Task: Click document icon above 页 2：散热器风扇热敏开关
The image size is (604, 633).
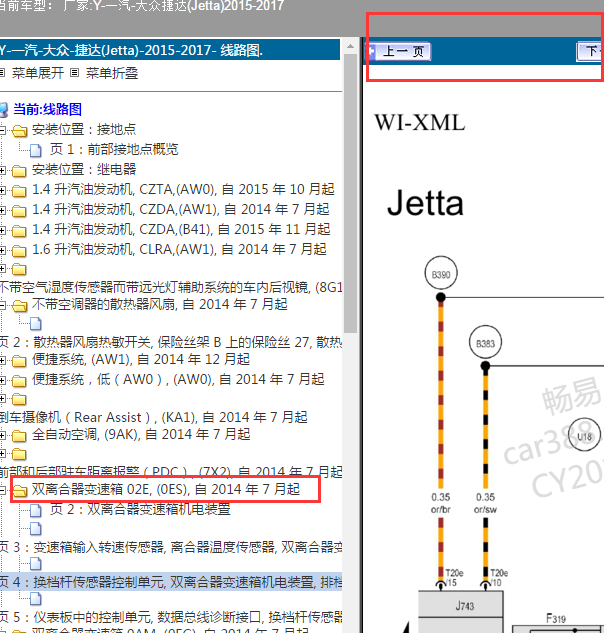Action: pyautogui.click(x=36, y=323)
